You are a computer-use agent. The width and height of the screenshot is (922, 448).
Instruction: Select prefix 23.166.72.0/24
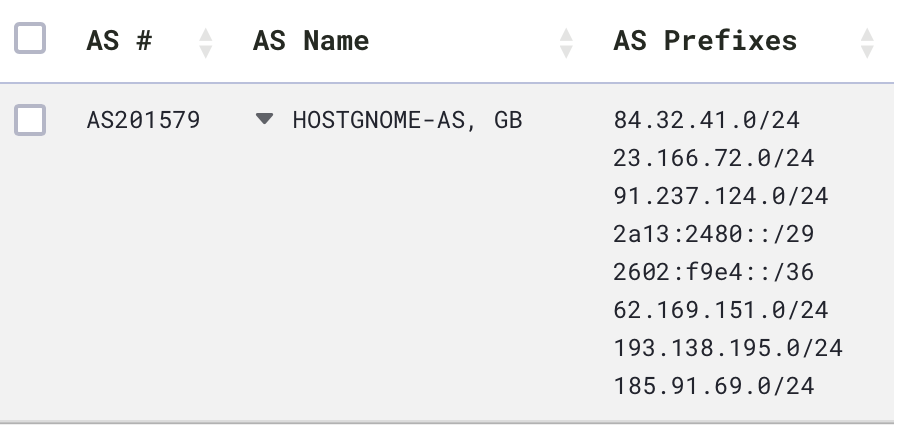point(714,159)
